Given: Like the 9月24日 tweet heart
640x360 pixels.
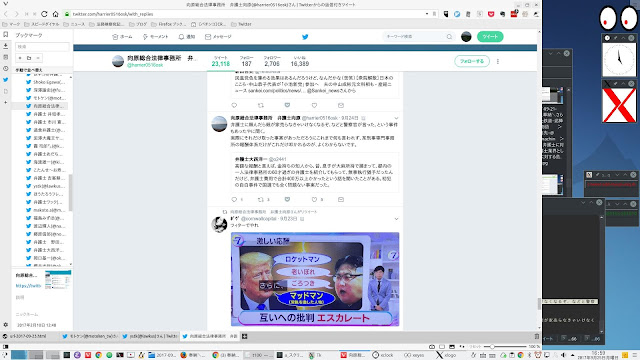Looking at the screenshot, I should coord(314,200).
